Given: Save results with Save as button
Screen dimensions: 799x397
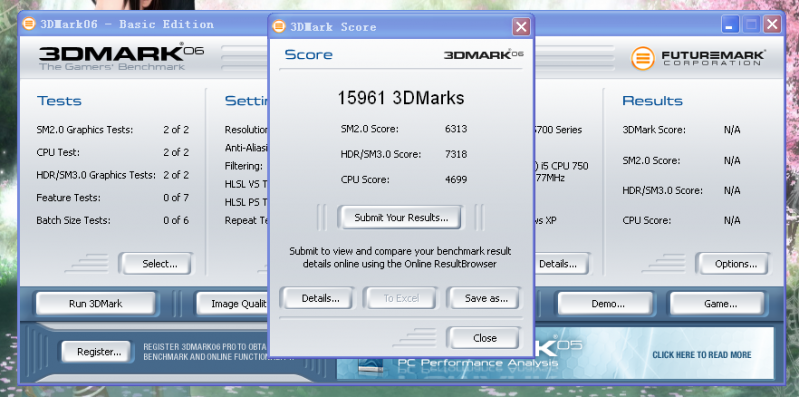Looking at the screenshot, I should pos(486,298).
